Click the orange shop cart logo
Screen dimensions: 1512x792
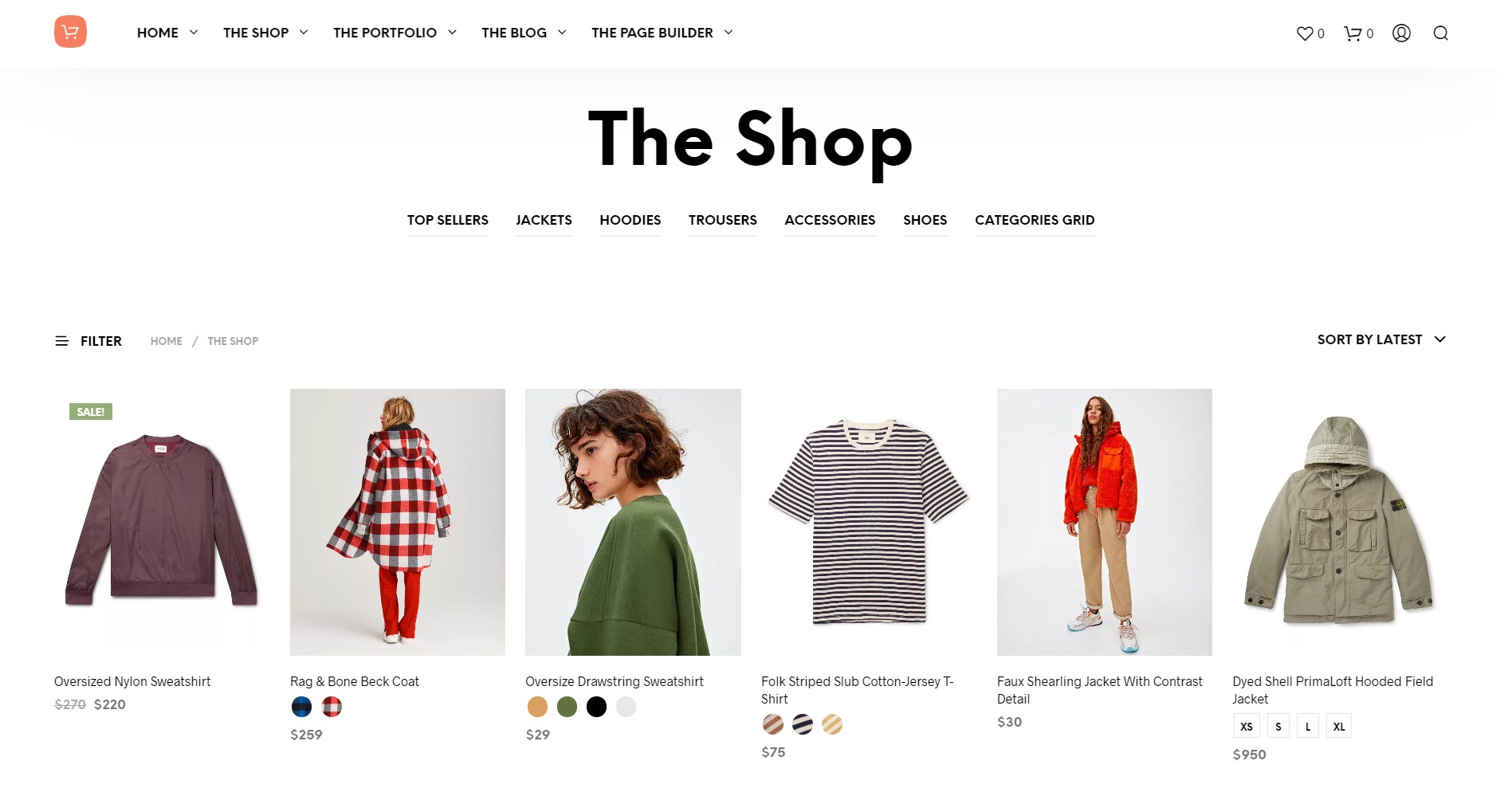click(70, 32)
